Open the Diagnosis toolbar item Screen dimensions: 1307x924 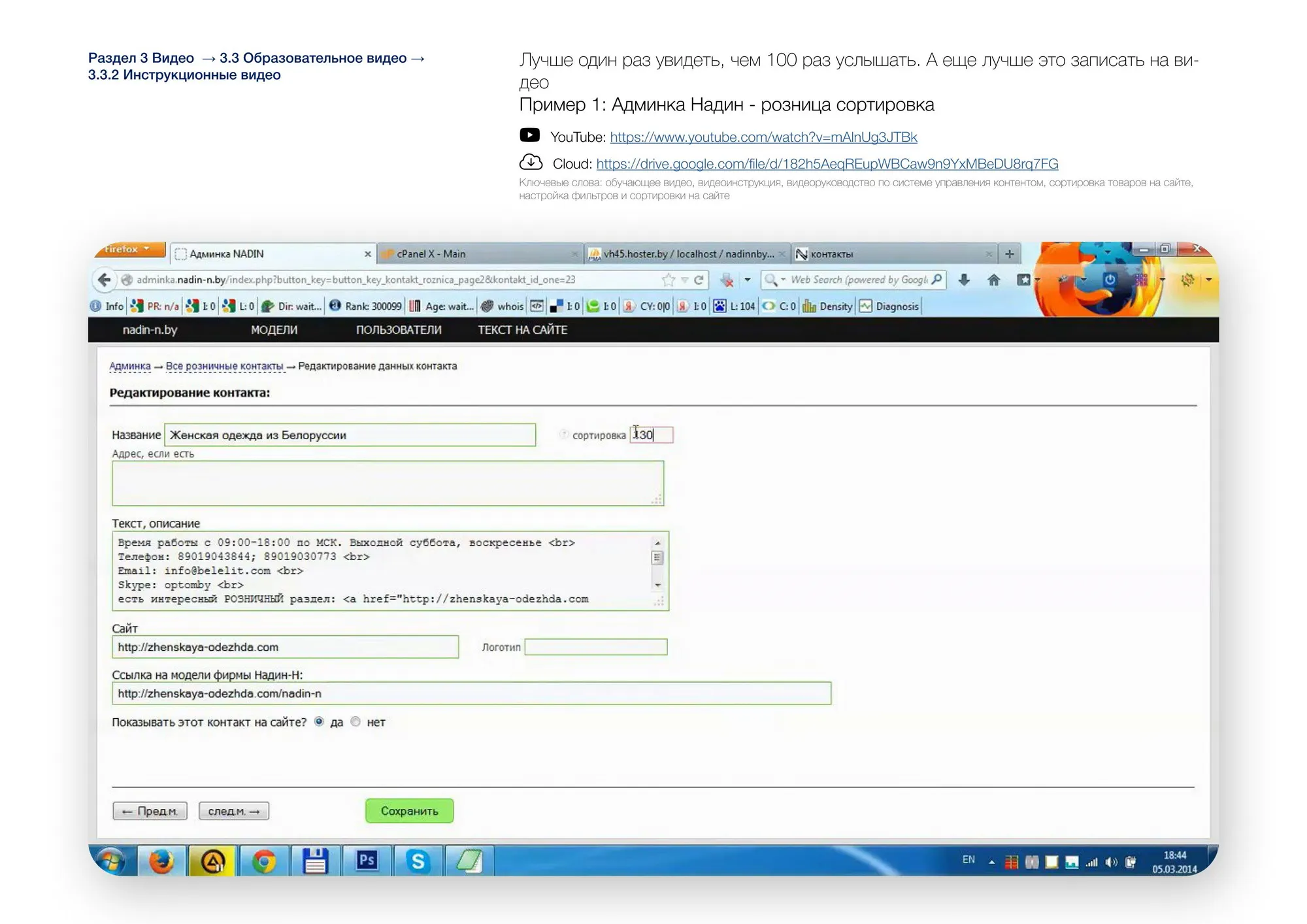coord(889,306)
